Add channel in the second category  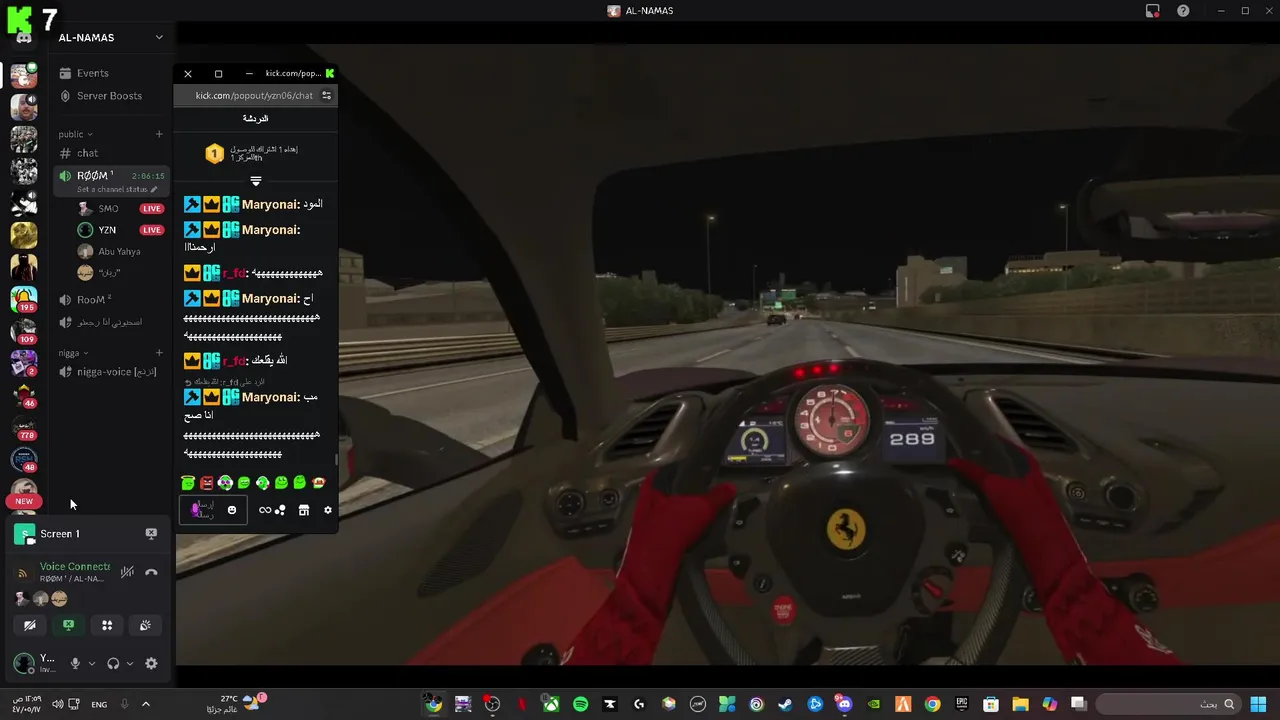[x=159, y=353]
